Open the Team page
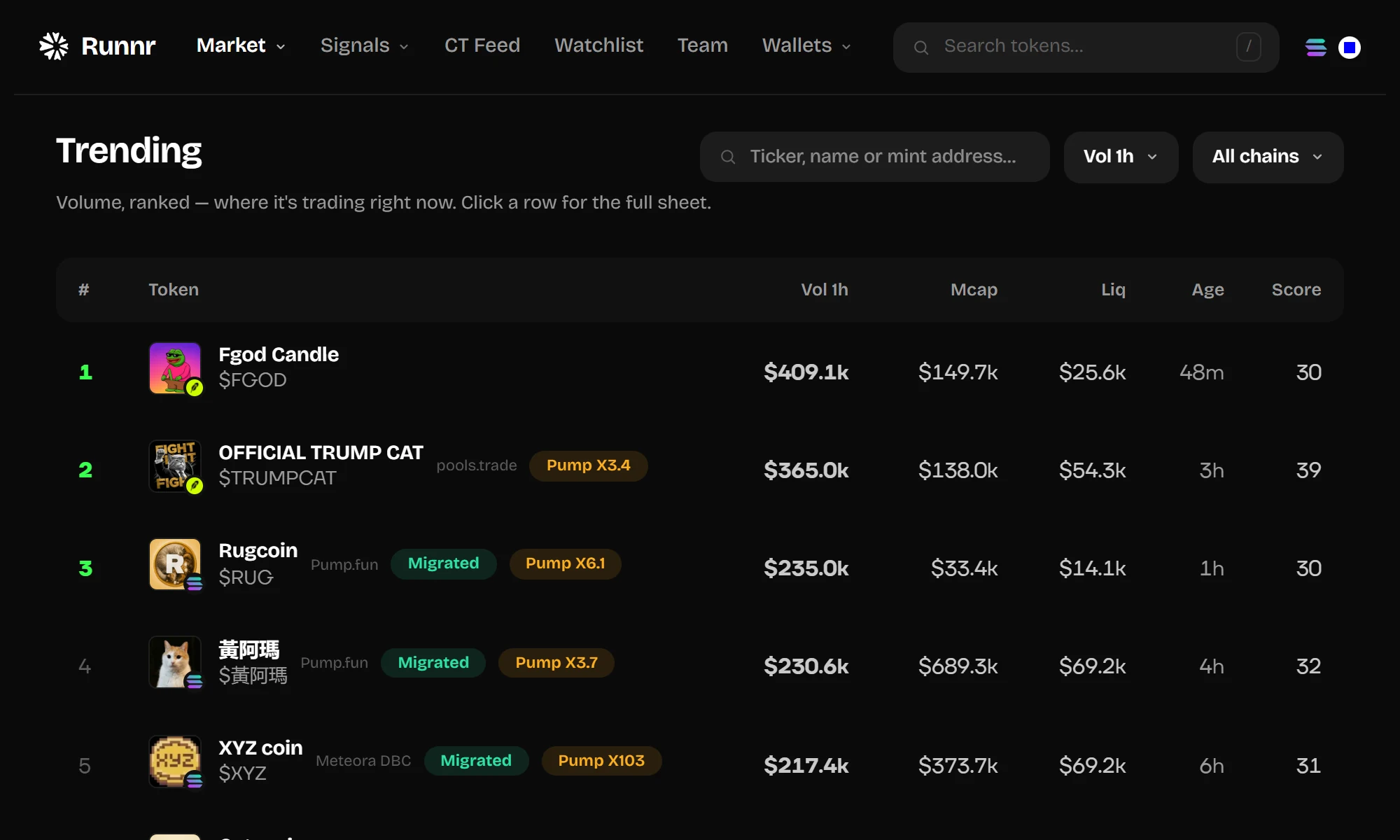Screen dimensions: 1400x840 point(703,45)
